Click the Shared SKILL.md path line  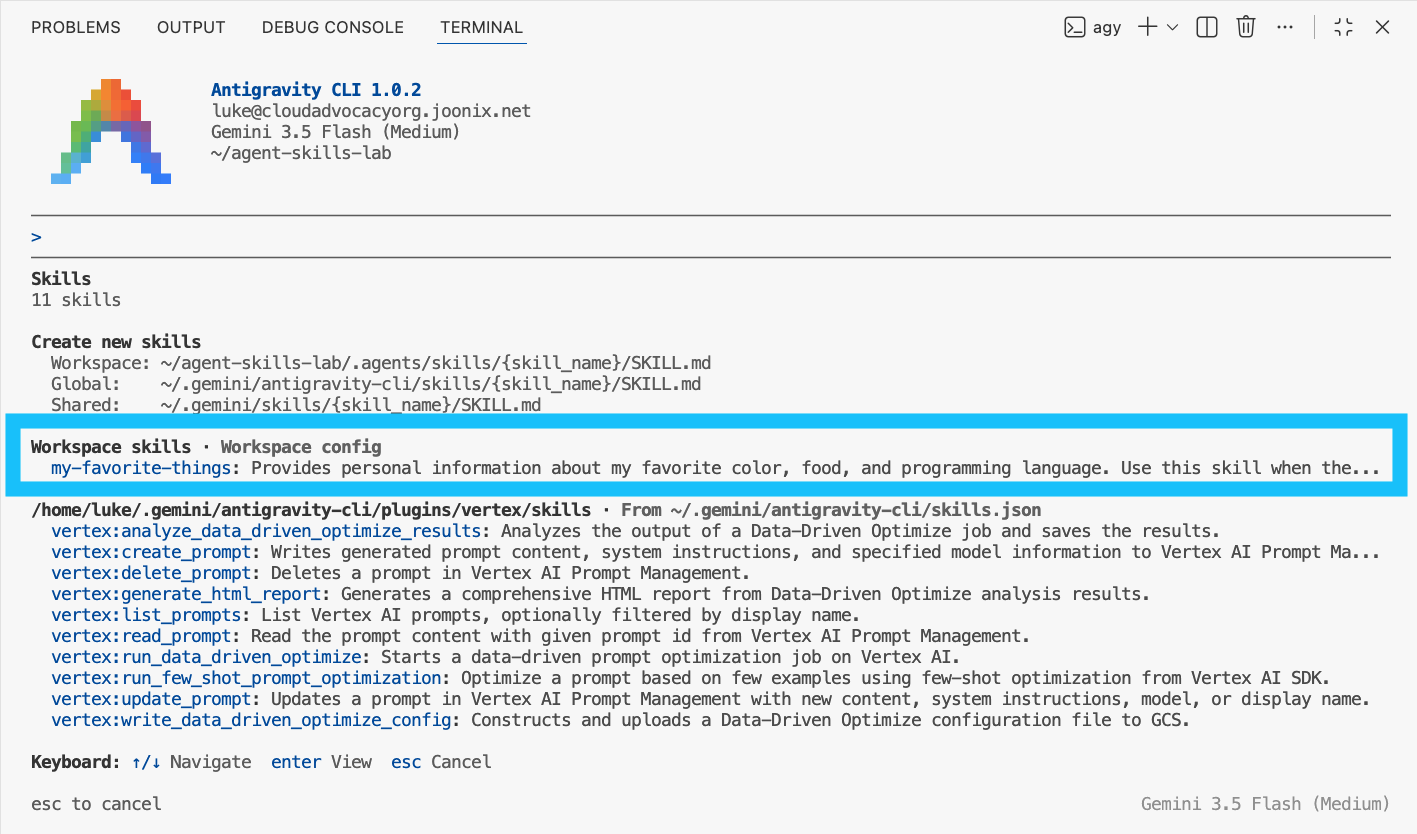[x=296, y=405]
